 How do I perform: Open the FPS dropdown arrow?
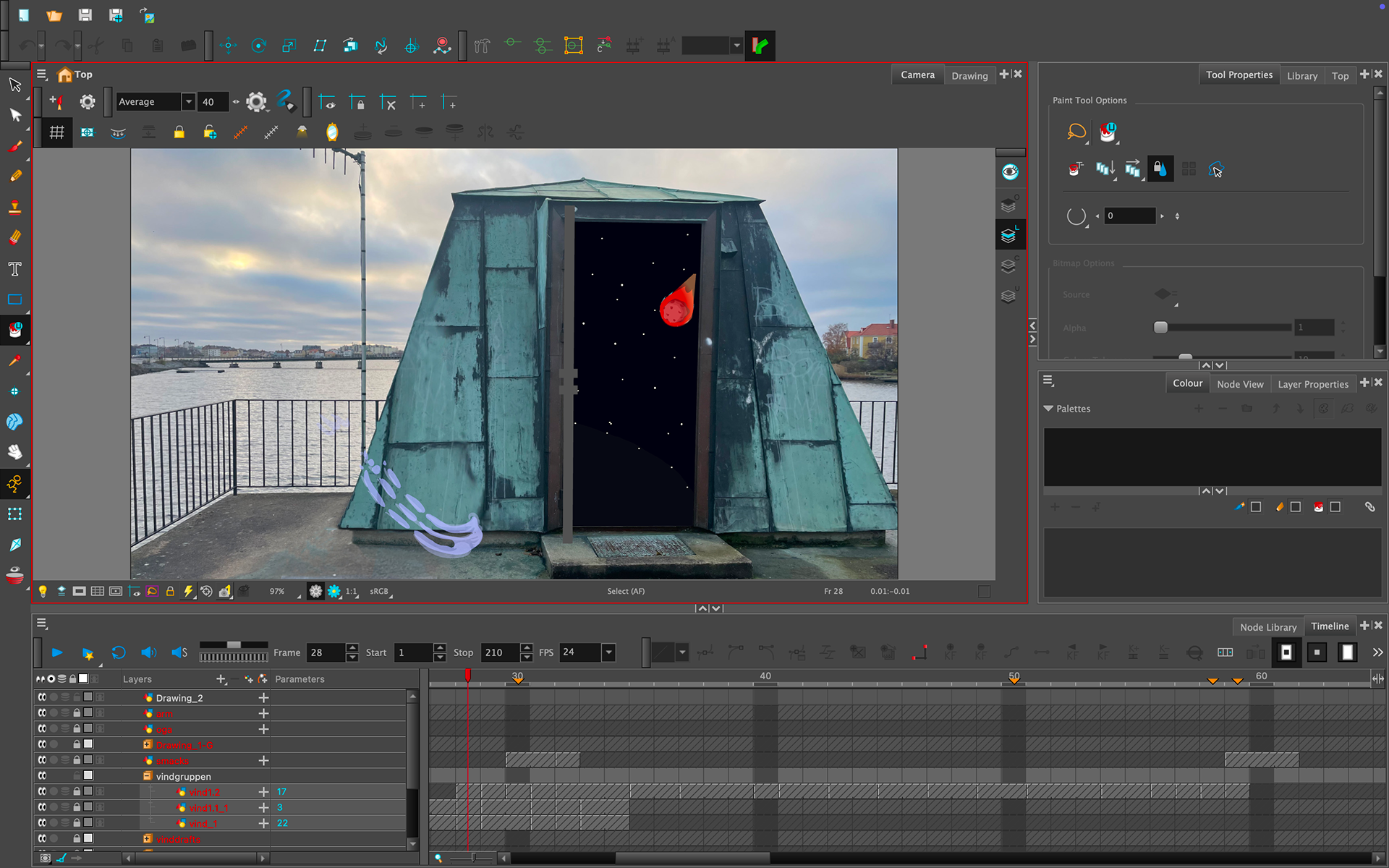[x=609, y=652]
